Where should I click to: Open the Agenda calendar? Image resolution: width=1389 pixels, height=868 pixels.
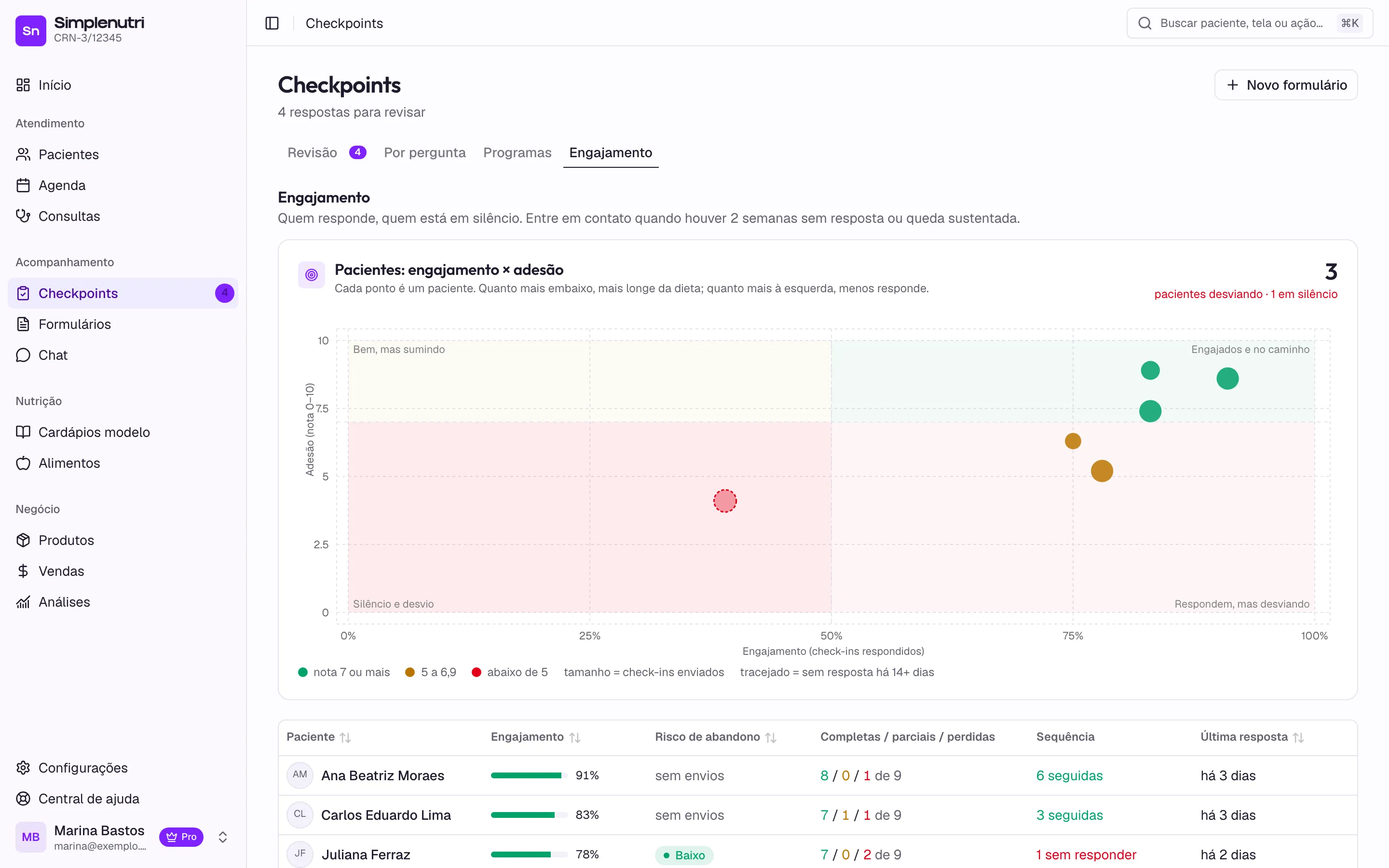pyautogui.click(x=123, y=186)
